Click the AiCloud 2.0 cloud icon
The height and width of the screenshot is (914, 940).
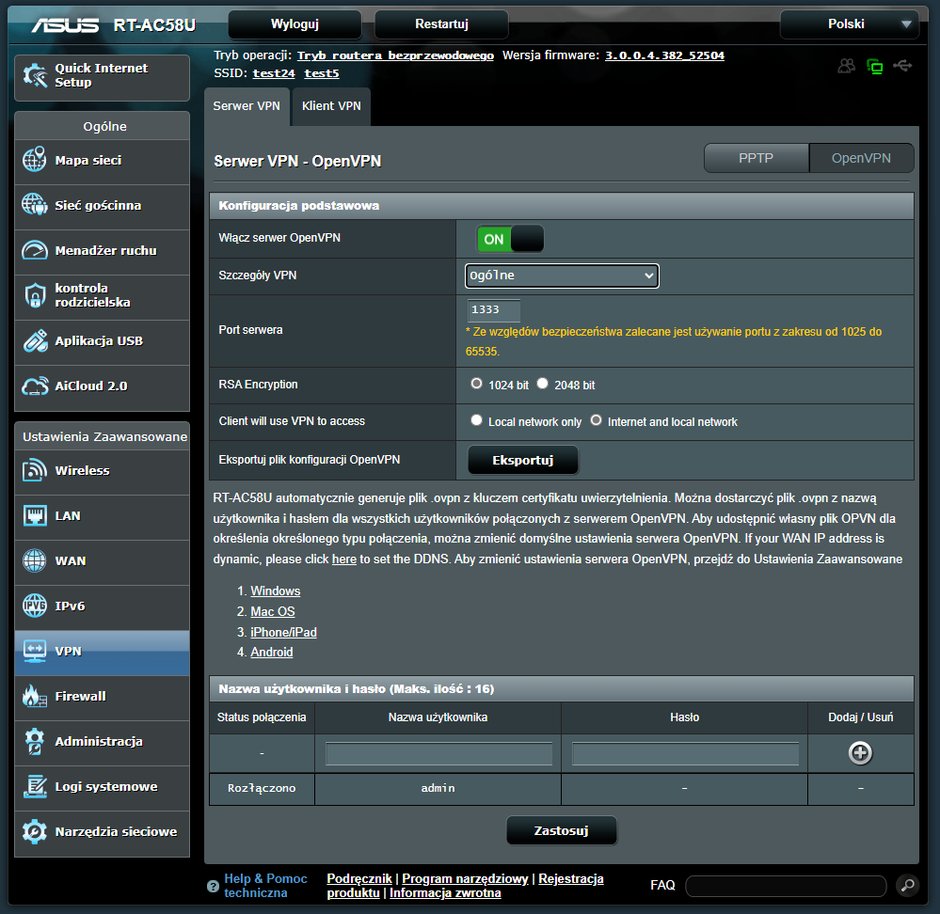coord(34,386)
